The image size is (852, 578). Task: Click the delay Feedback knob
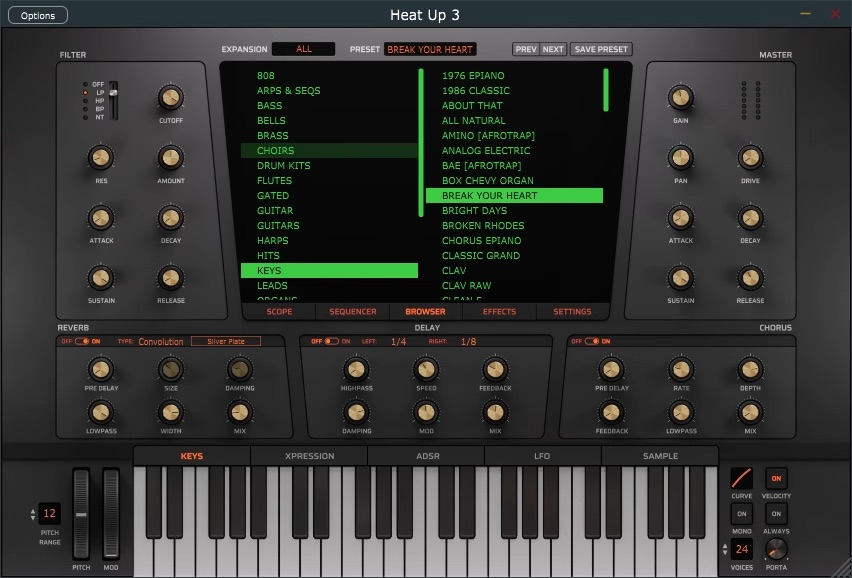click(495, 369)
